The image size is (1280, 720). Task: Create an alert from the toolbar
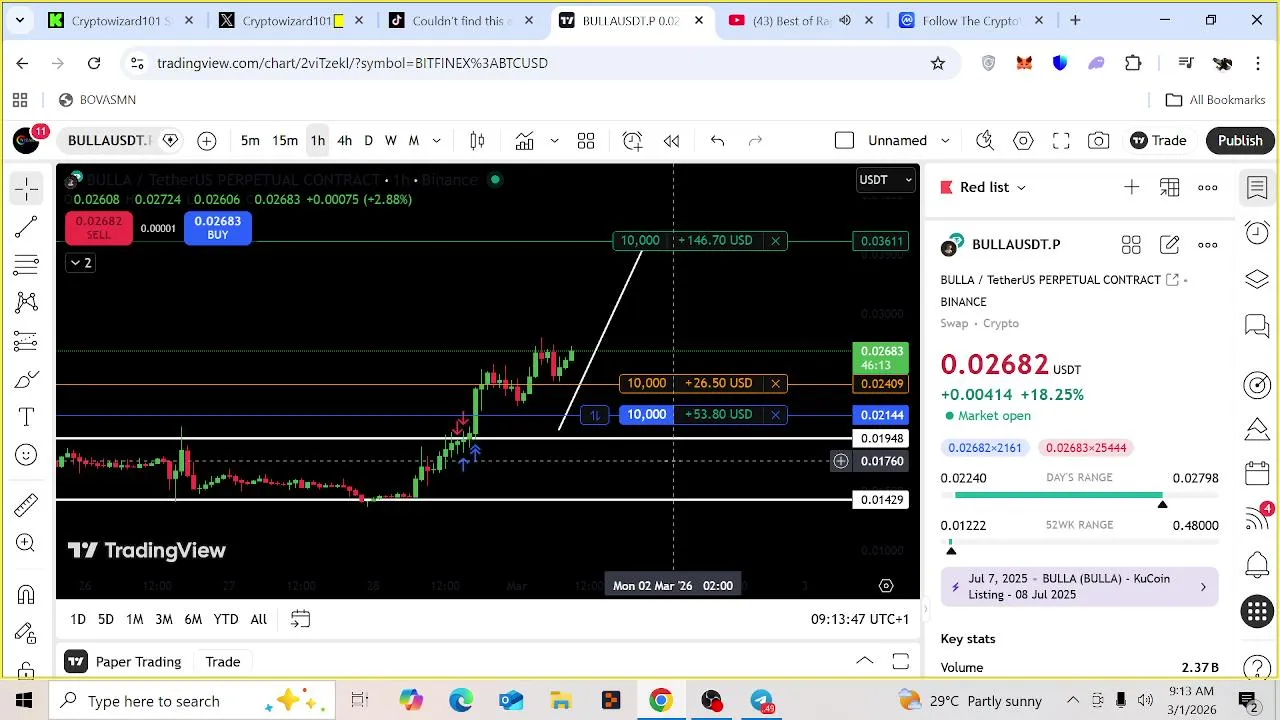(632, 141)
